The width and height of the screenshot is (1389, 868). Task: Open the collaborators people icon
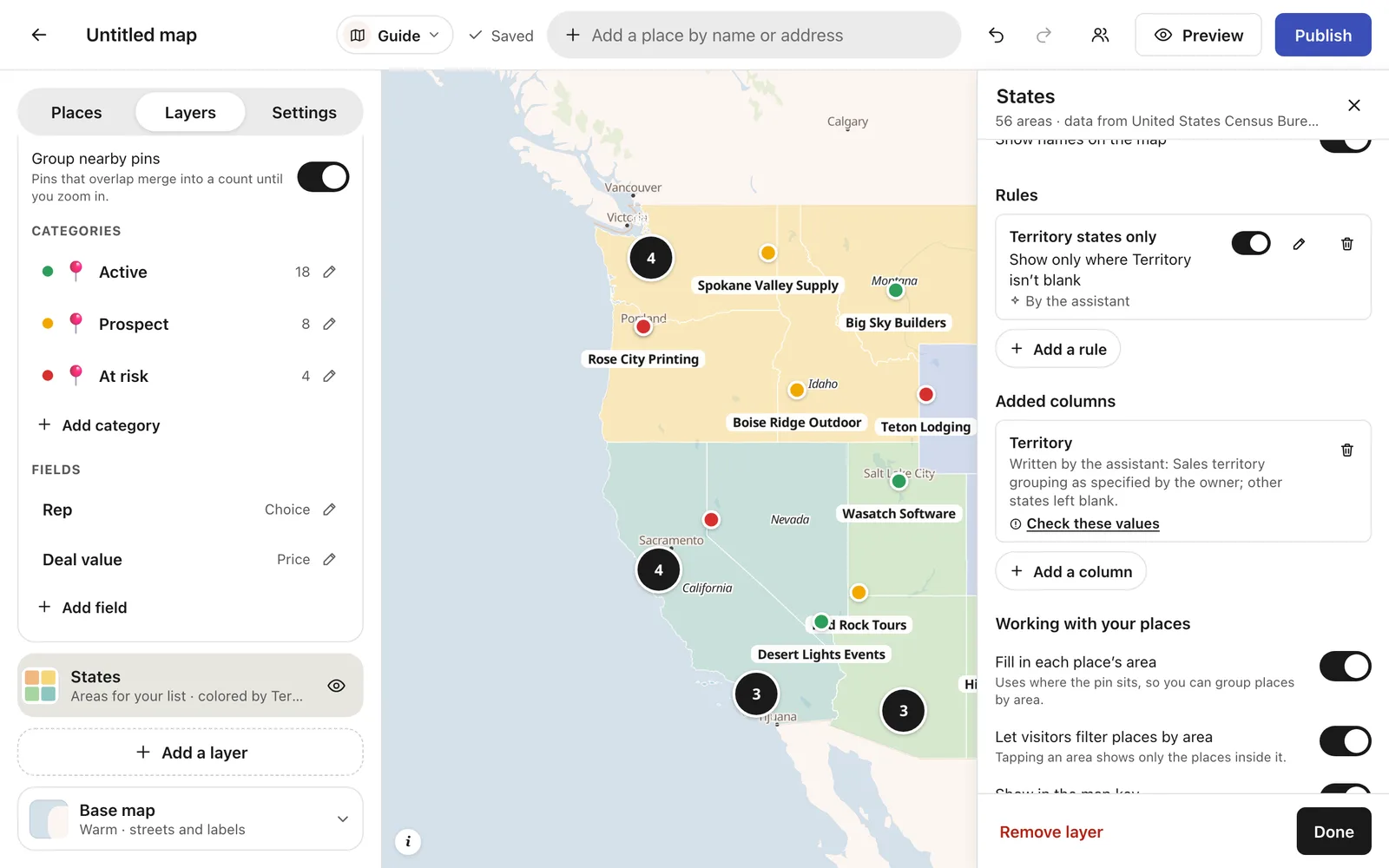point(1100,35)
